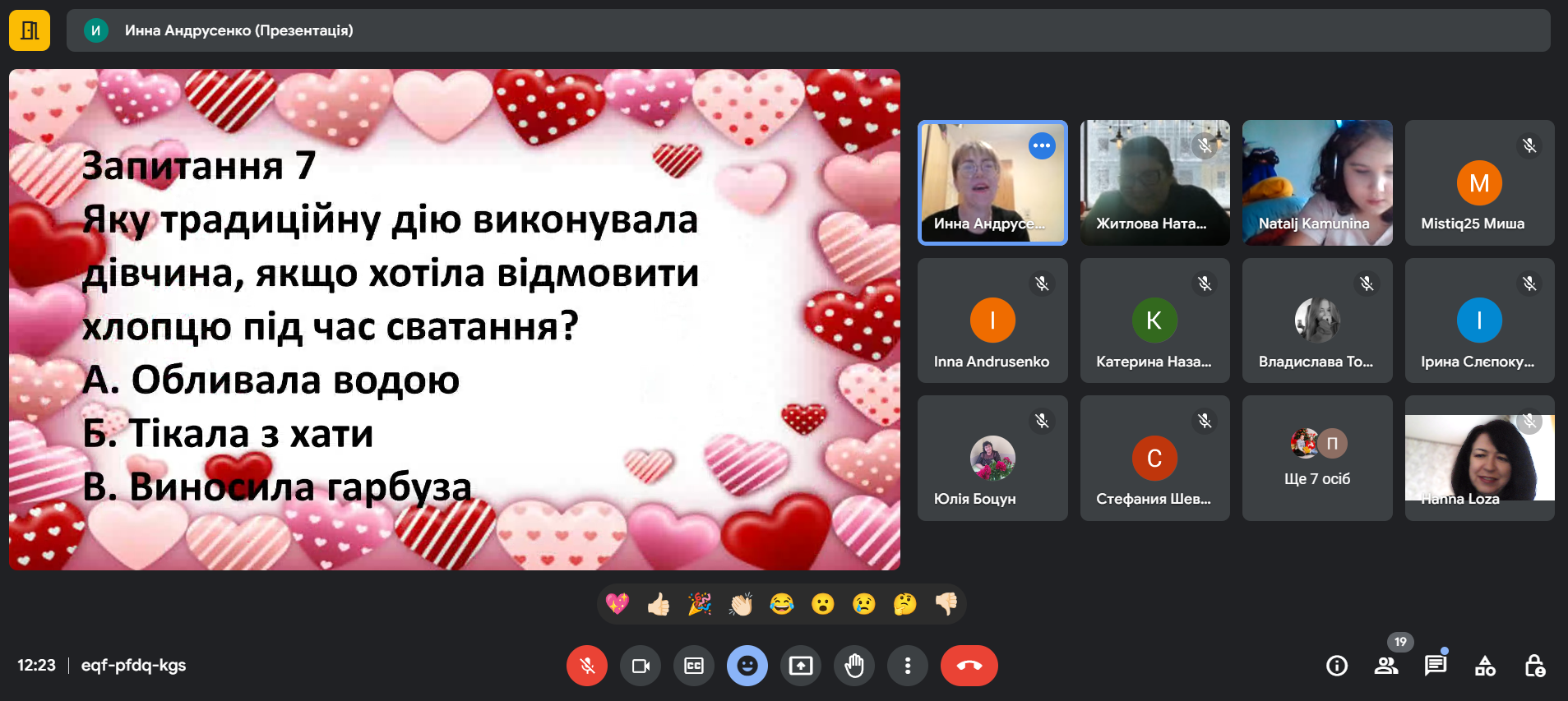Open the activities panel
The height and width of the screenshot is (701, 1568).
[x=1485, y=666]
